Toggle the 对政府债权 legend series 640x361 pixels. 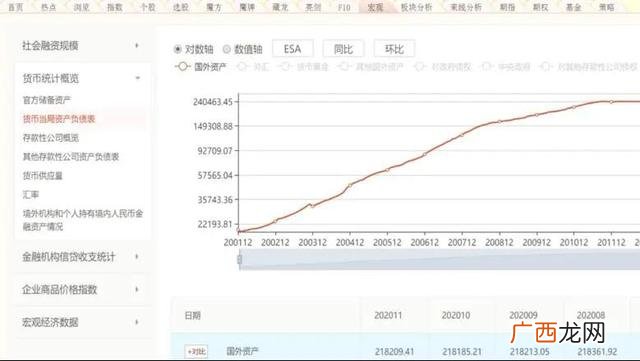click(x=442, y=67)
